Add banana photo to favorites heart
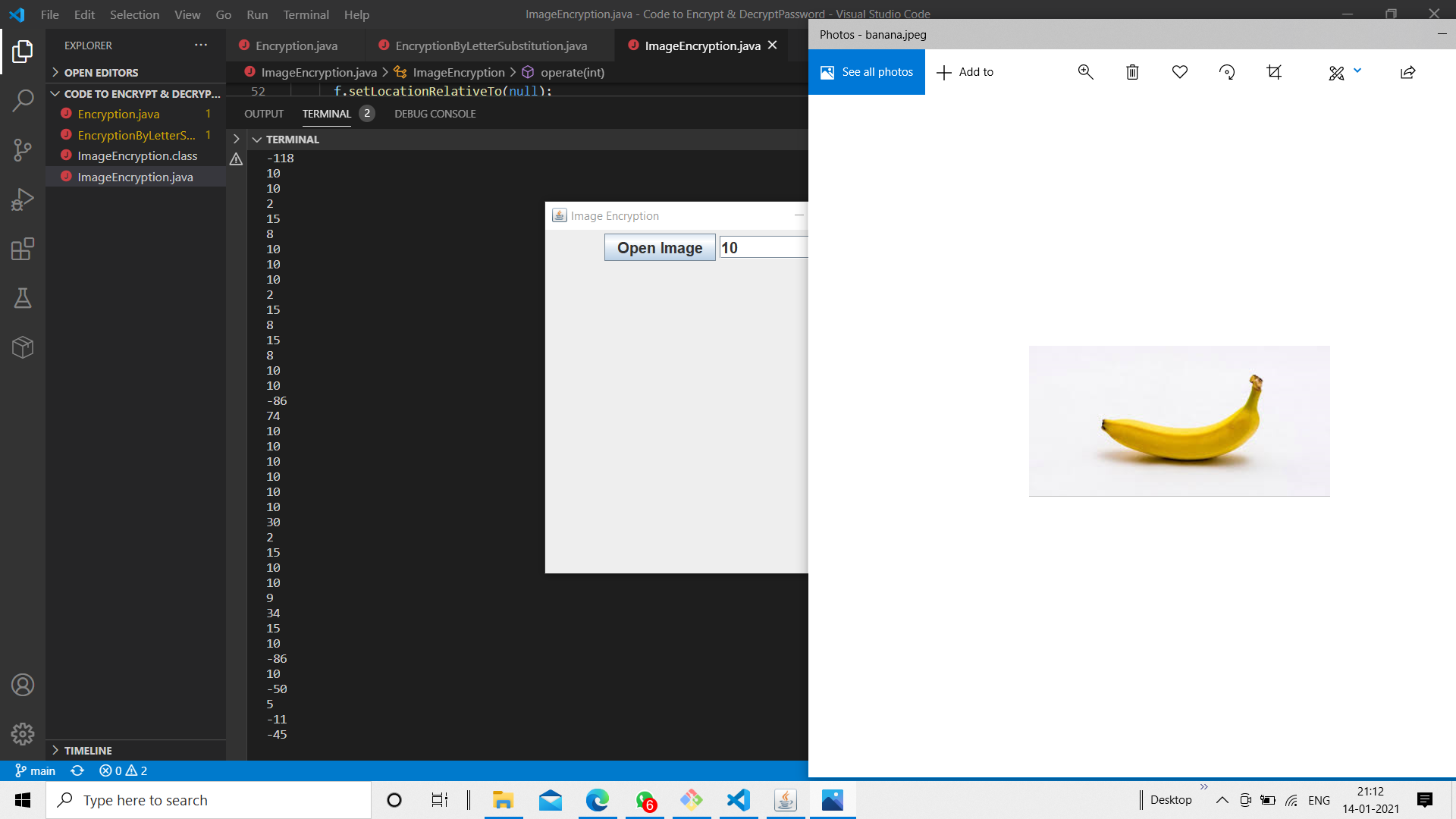1456x819 pixels. point(1179,72)
